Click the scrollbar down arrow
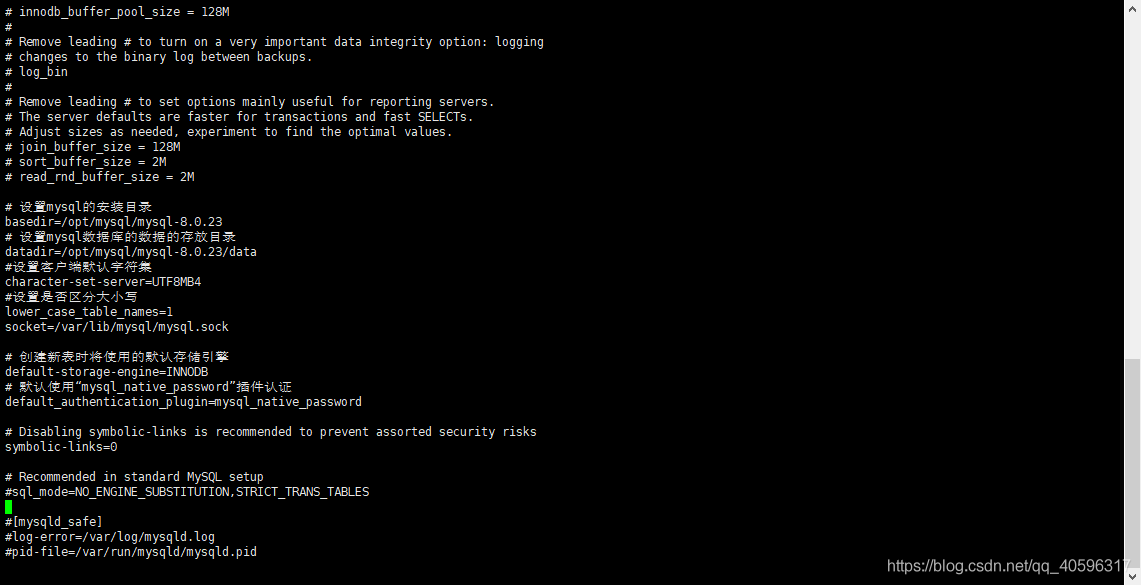The height and width of the screenshot is (585, 1141). (1132, 577)
